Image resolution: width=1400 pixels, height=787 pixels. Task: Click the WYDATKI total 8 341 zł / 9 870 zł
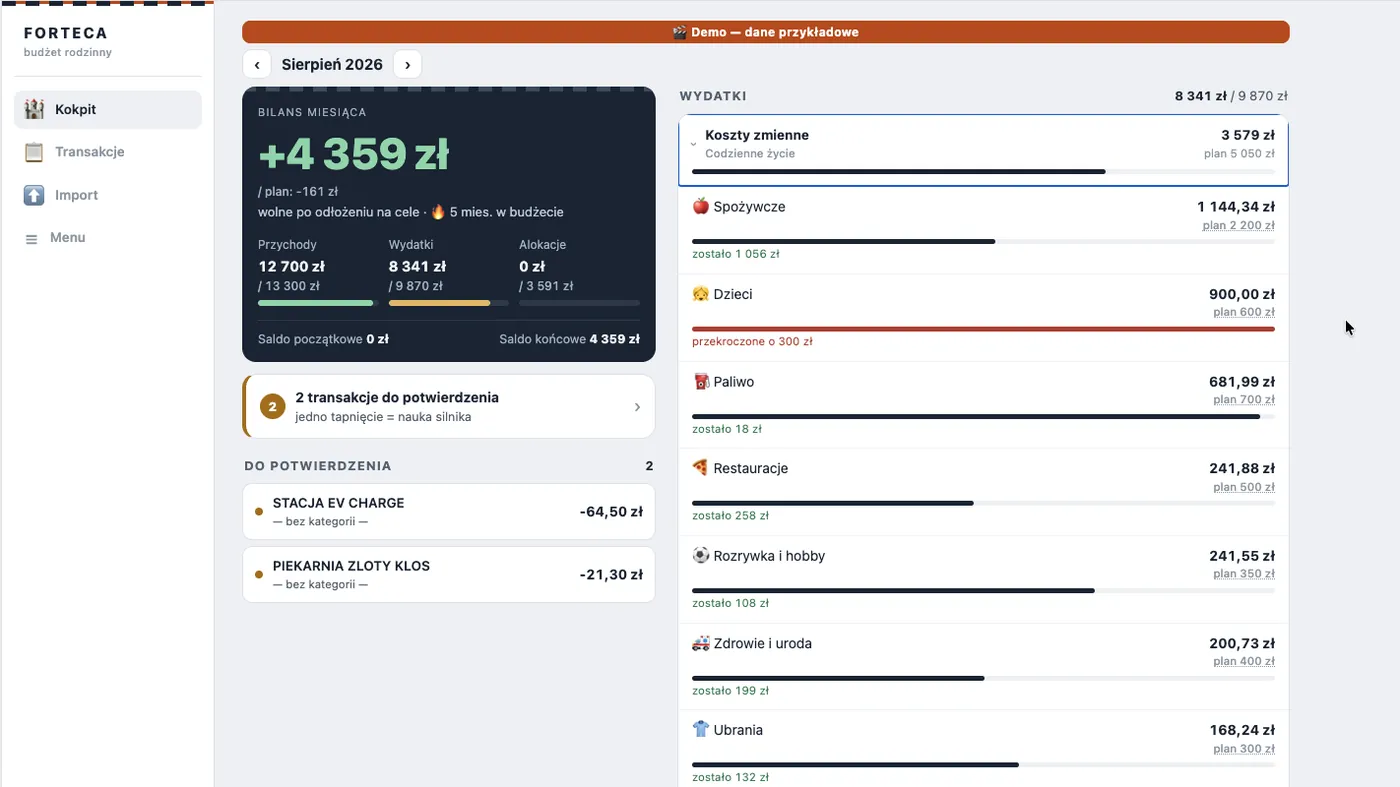point(1231,97)
